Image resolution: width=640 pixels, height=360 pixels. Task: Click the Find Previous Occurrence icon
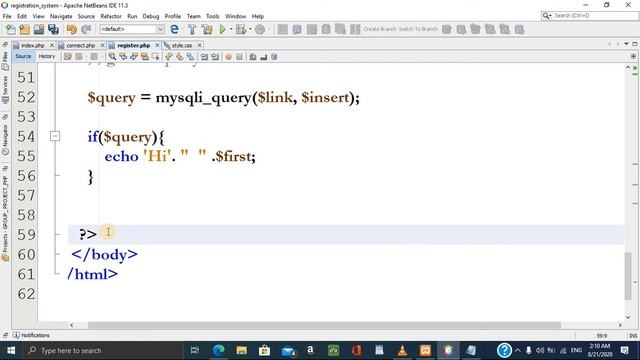coord(123,57)
